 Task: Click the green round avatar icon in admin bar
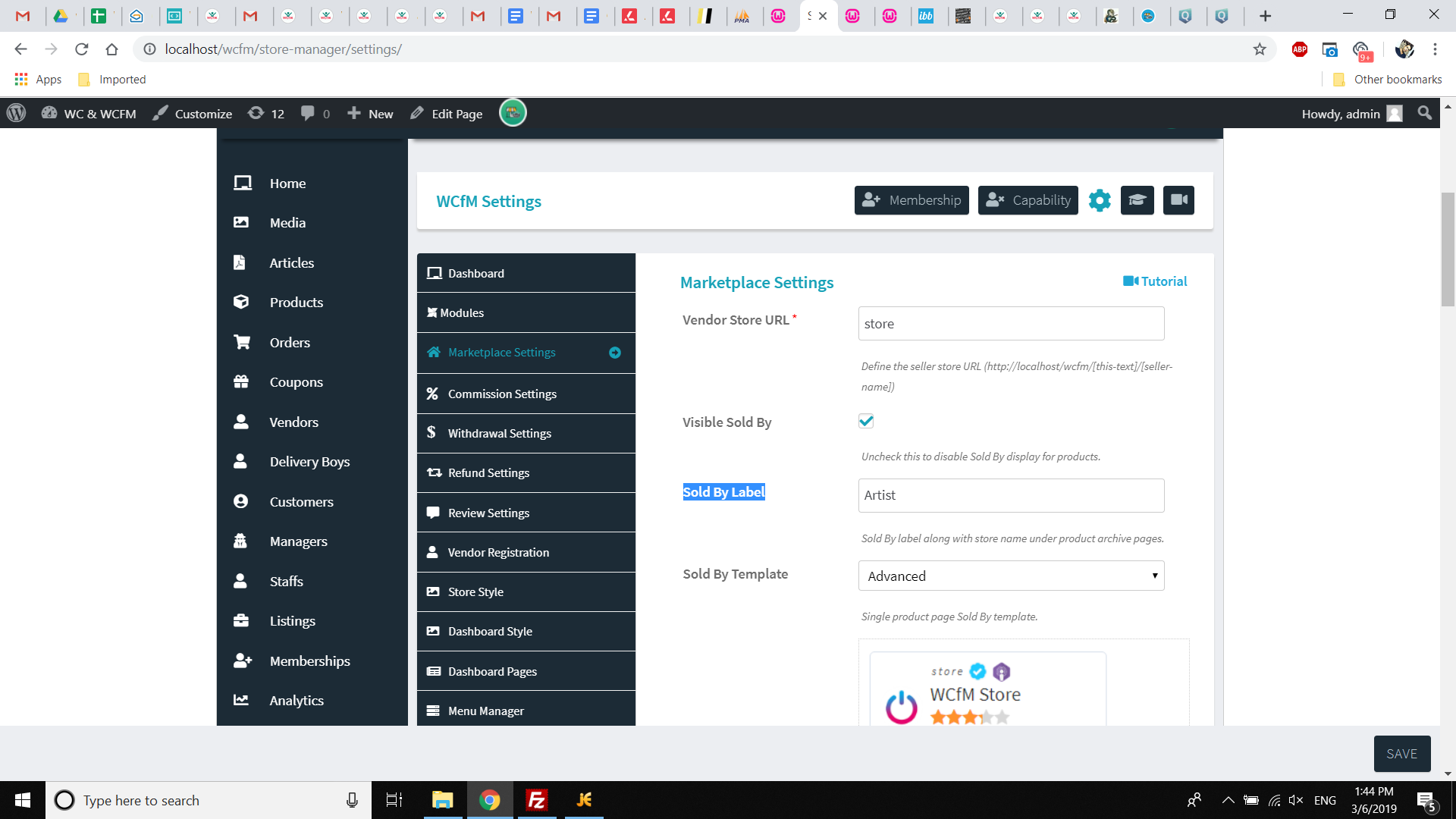pyautogui.click(x=513, y=113)
